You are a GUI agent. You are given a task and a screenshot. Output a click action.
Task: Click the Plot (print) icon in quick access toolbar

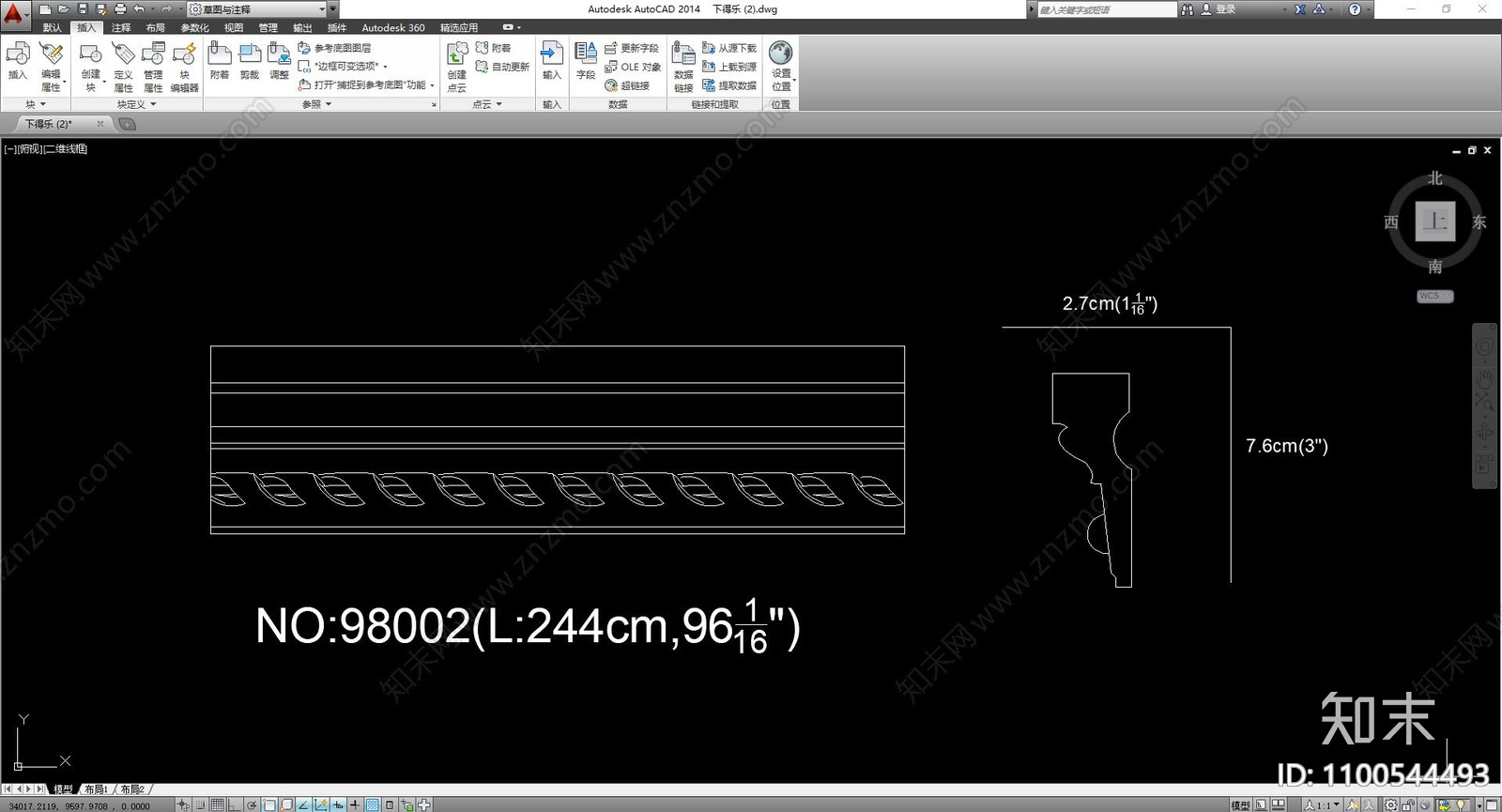[x=120, y=9]
